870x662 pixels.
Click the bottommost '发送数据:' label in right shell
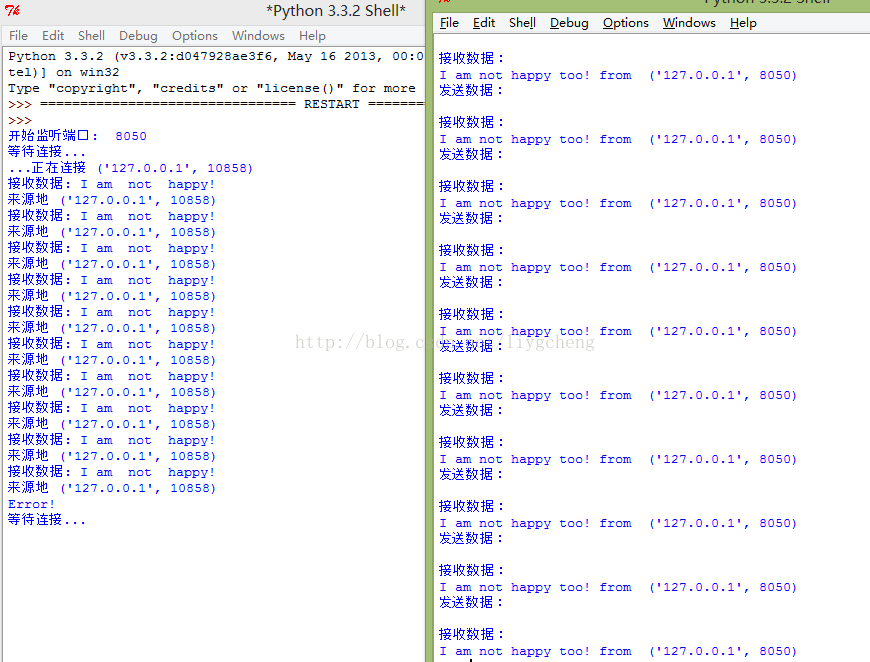coord(471,603)
